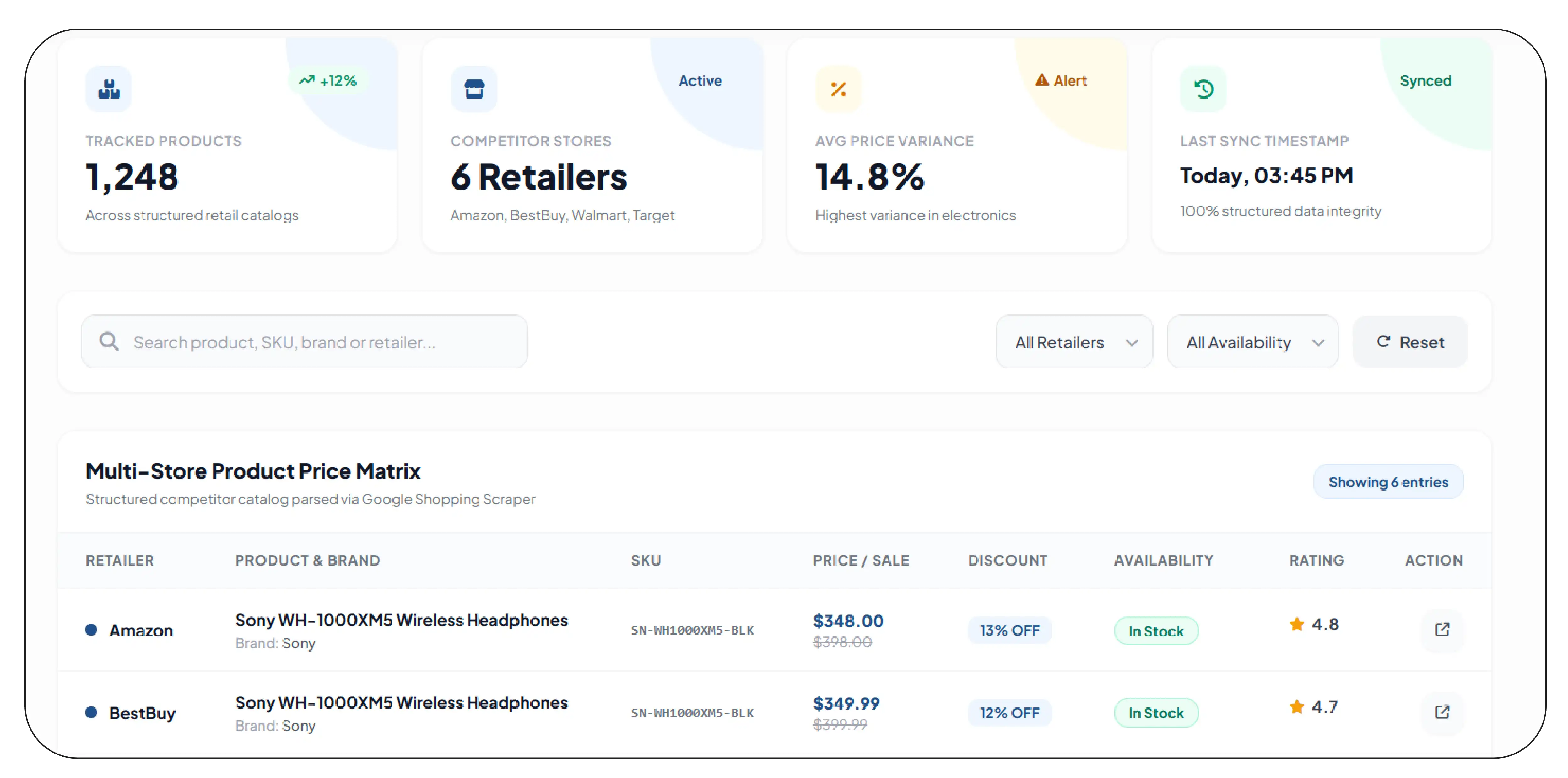Click the 1,248 tracked products value
This screenshot has width=1568, height=778.
132,177
